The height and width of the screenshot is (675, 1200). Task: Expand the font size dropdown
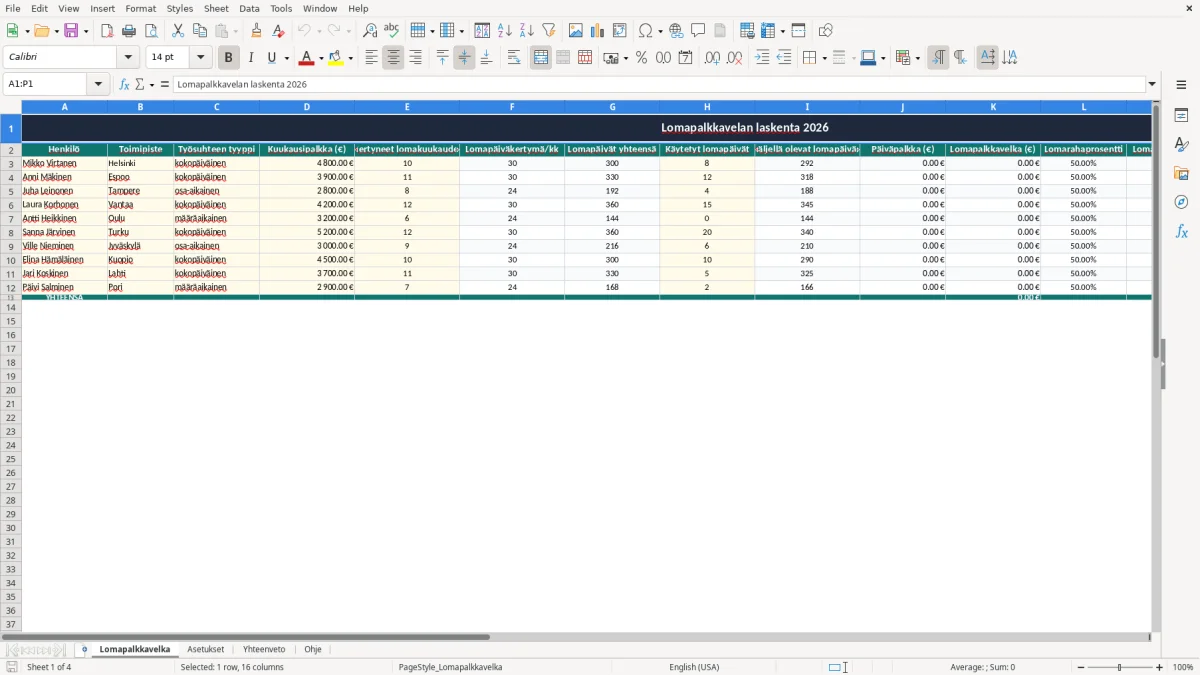pyautogui.click(x=200, y=58)
